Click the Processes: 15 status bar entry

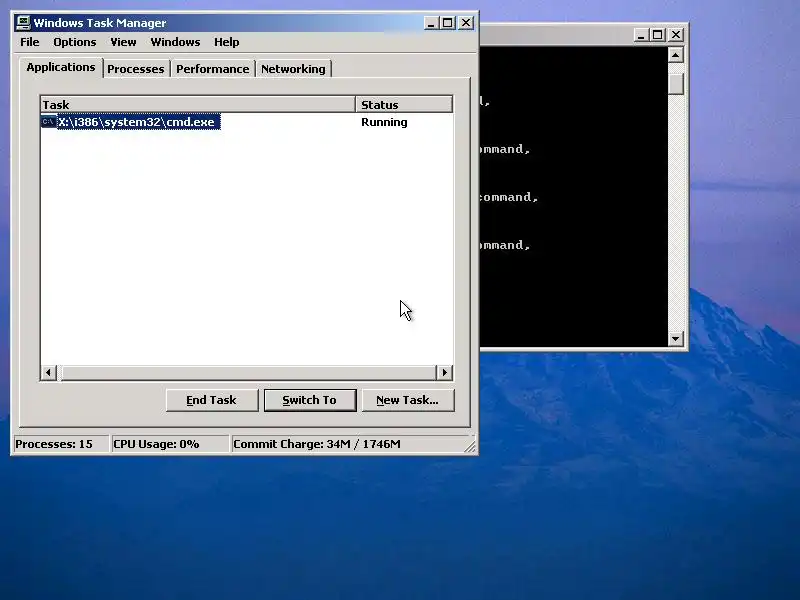(60, 444)
